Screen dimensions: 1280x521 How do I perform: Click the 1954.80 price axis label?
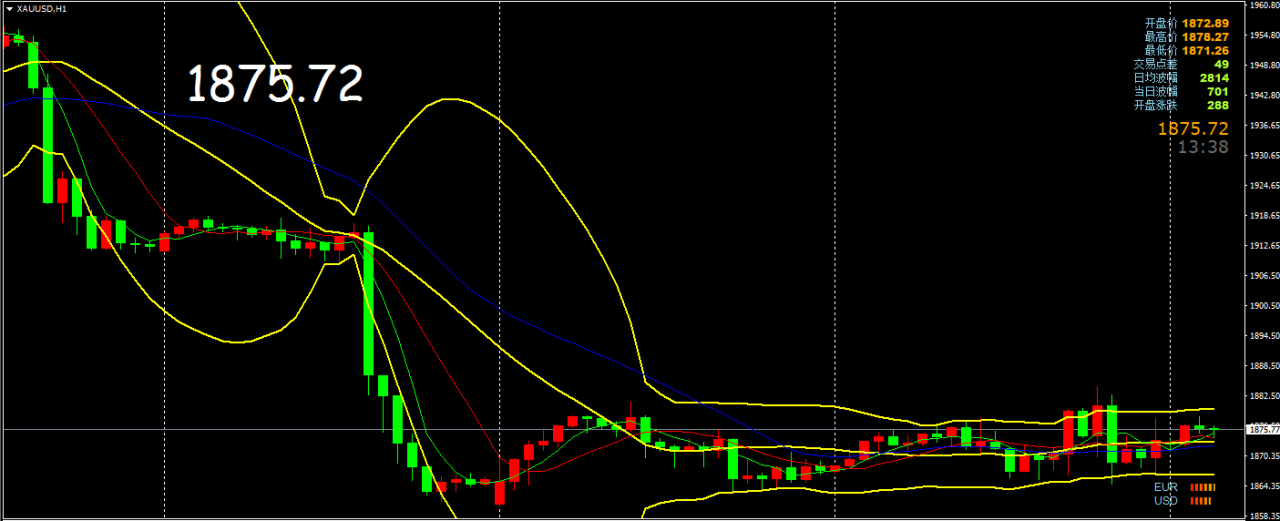[1264, 35]
